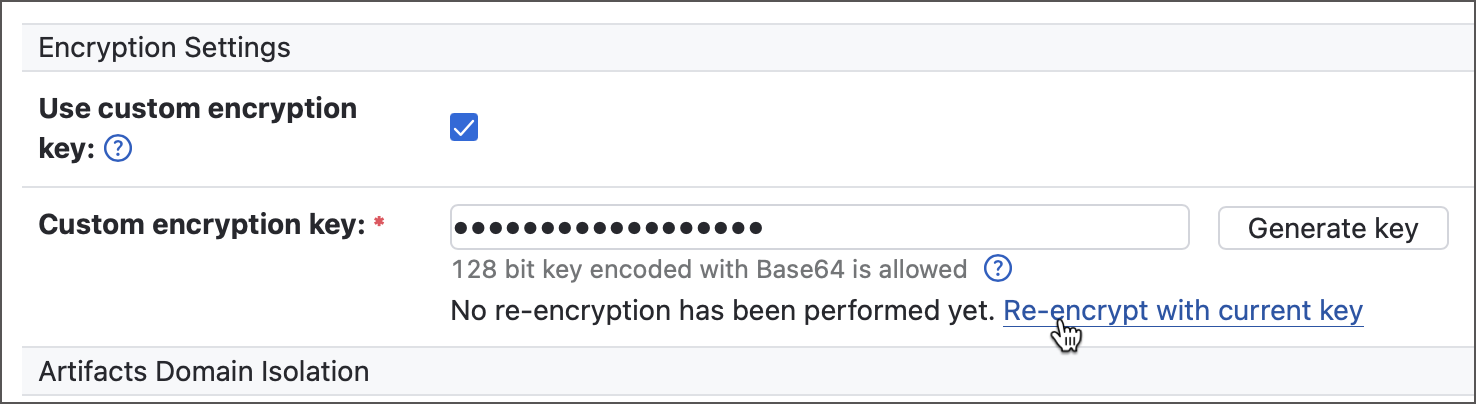Click the Encryption Settings section header
This screenshot has width=1476, height=404.
[164, 47]
